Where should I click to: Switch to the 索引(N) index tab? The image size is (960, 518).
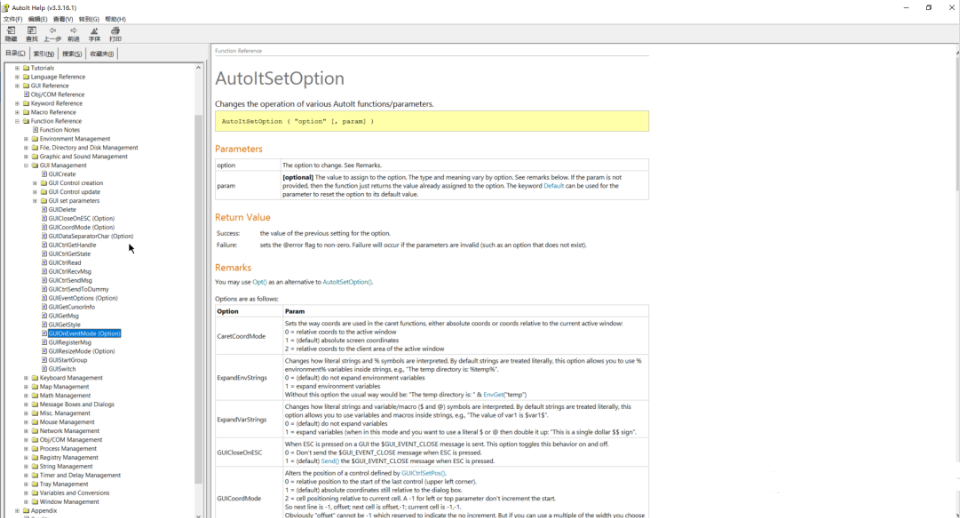tap(43, 54)
